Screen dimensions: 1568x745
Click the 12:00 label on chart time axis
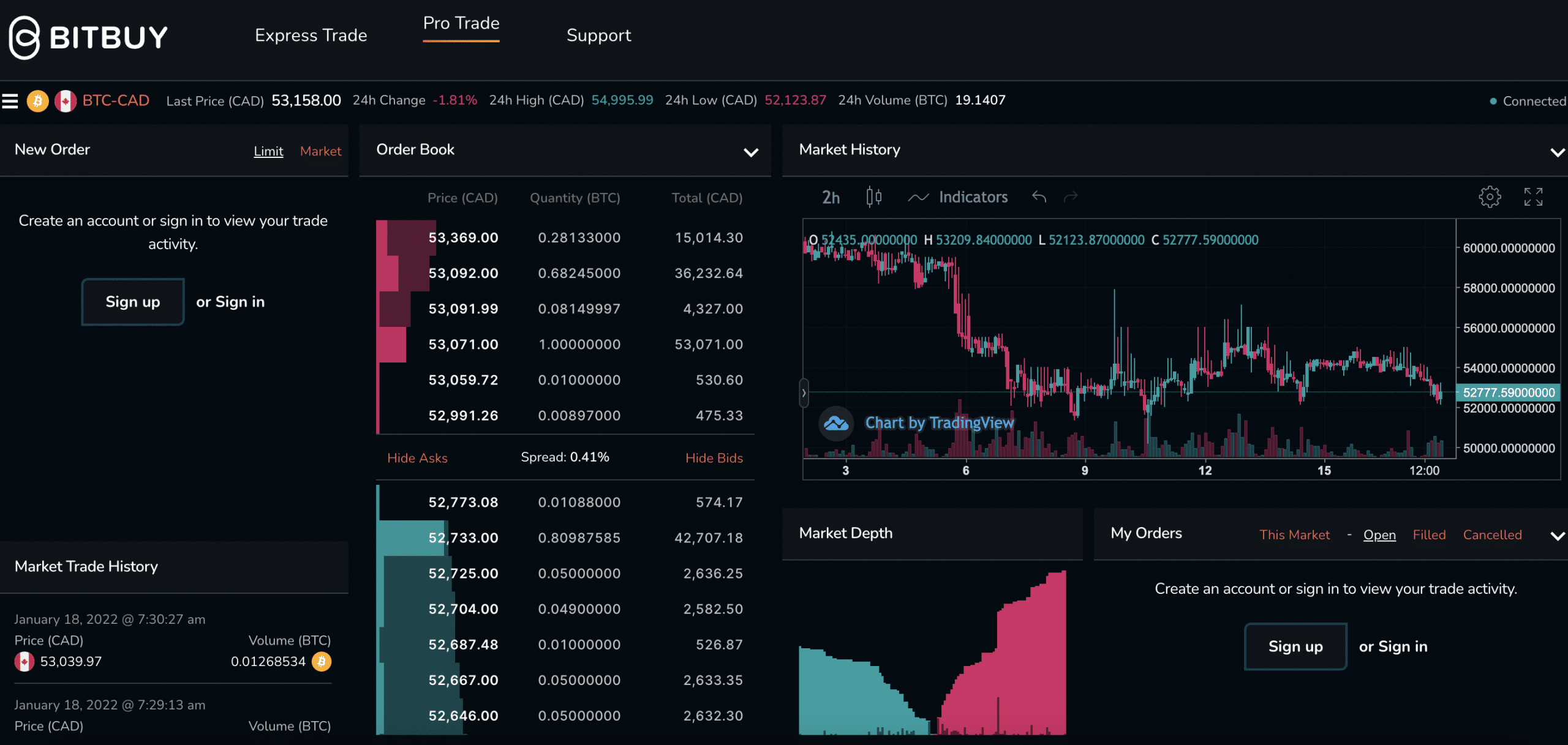pos(1424,470)
